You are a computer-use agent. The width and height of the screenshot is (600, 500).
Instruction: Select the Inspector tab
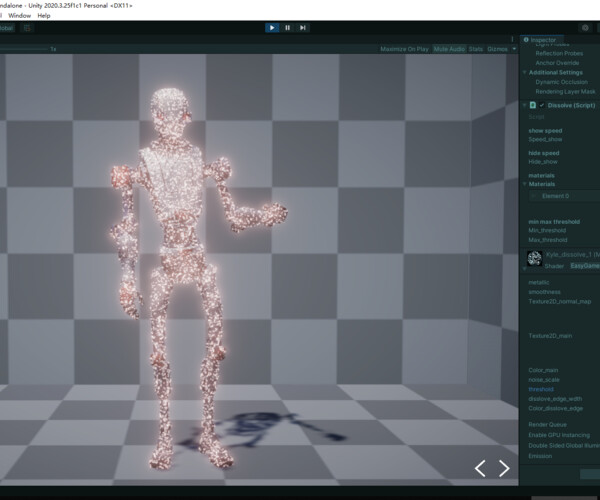[x=545, y=40]
